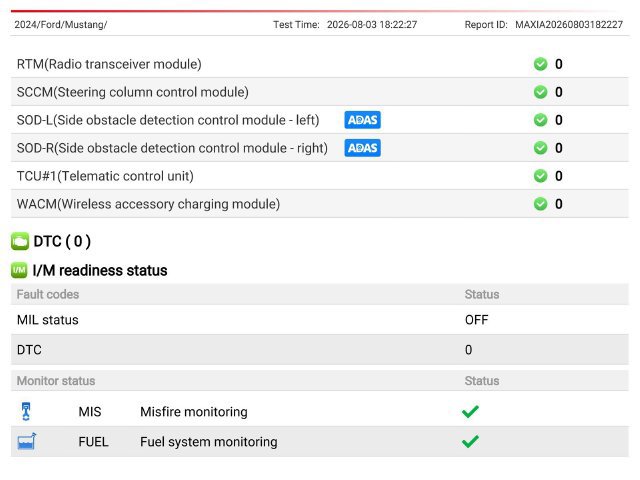This screenshot has height=480, width=640.
Task: Select the SCCM(Steering column control module) text
Action: 133,92
